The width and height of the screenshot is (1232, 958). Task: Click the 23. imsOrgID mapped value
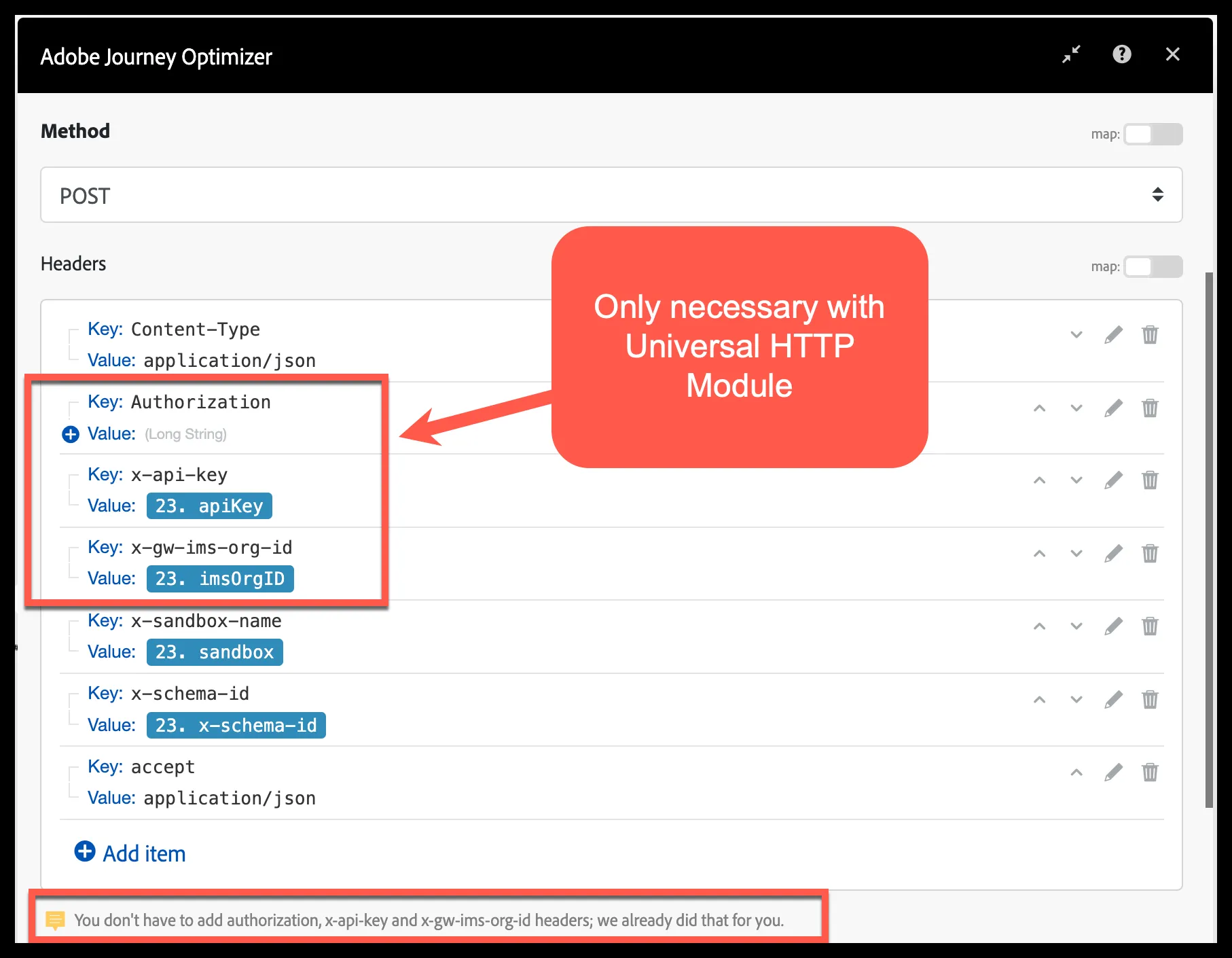[220, 579]
